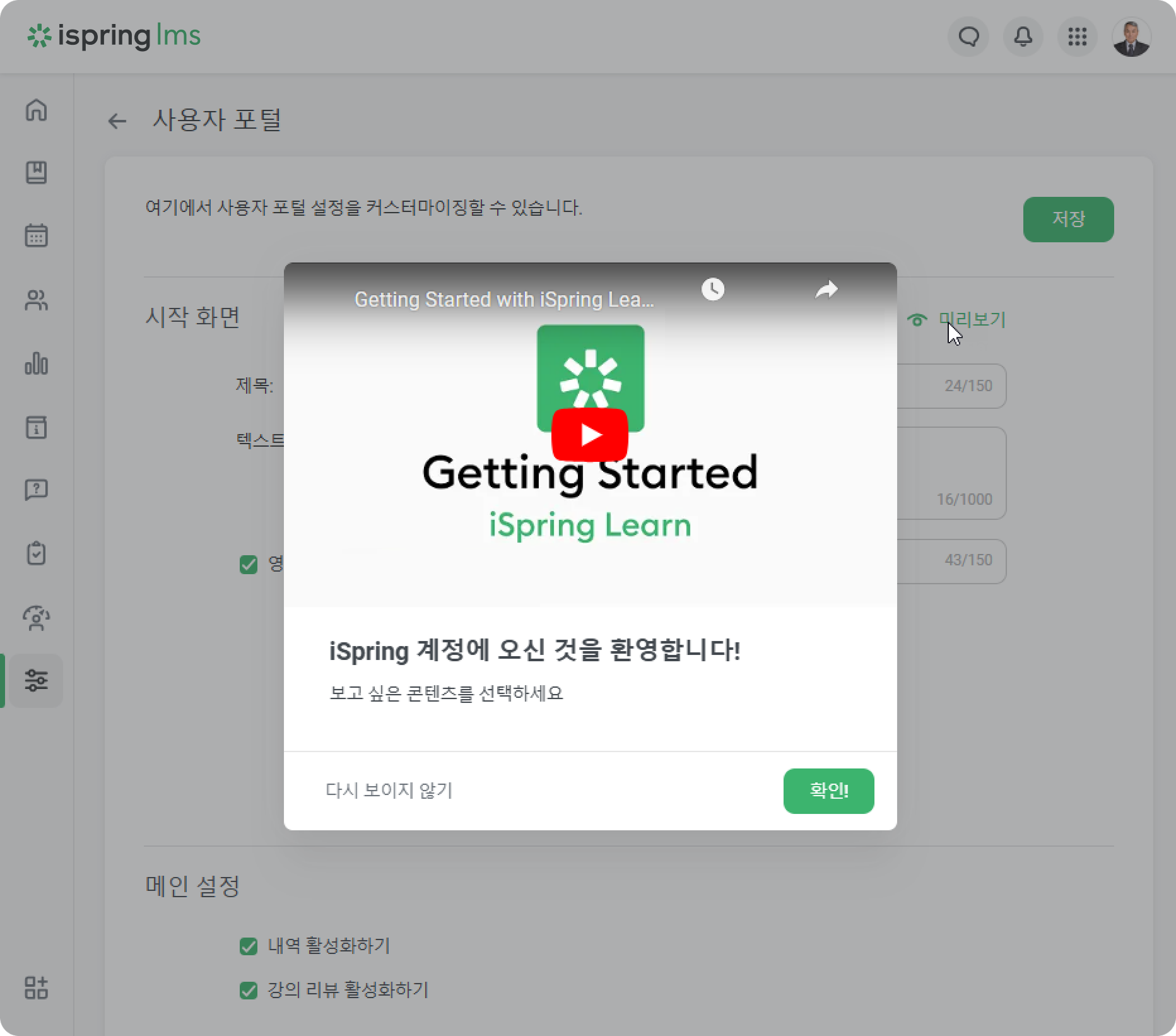Toggle the checkbox under the 텍스트 field
The image size is (1176, 1036).
point(249,564)
